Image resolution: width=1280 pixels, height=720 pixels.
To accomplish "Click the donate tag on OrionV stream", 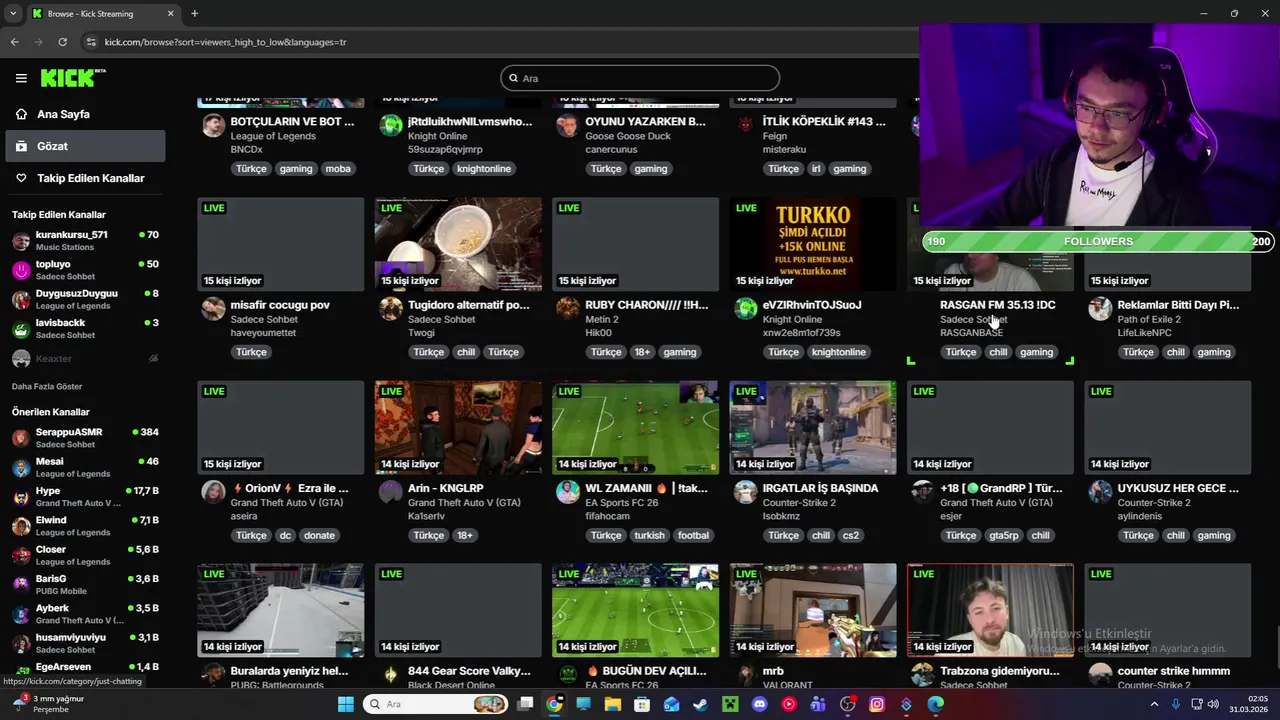I will tap(319, 535).
